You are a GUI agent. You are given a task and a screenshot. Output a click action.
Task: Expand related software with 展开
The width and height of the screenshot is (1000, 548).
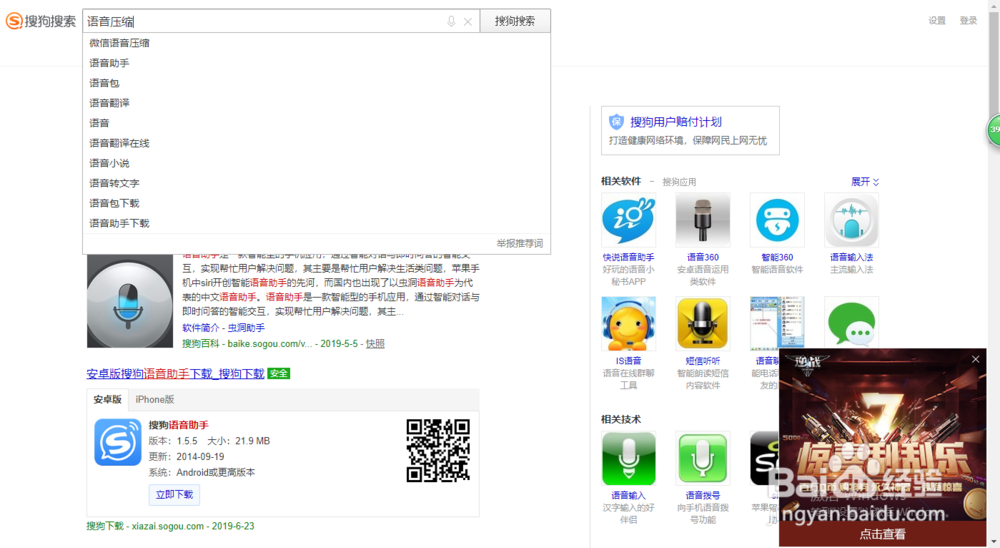click(x=865, y=182)
